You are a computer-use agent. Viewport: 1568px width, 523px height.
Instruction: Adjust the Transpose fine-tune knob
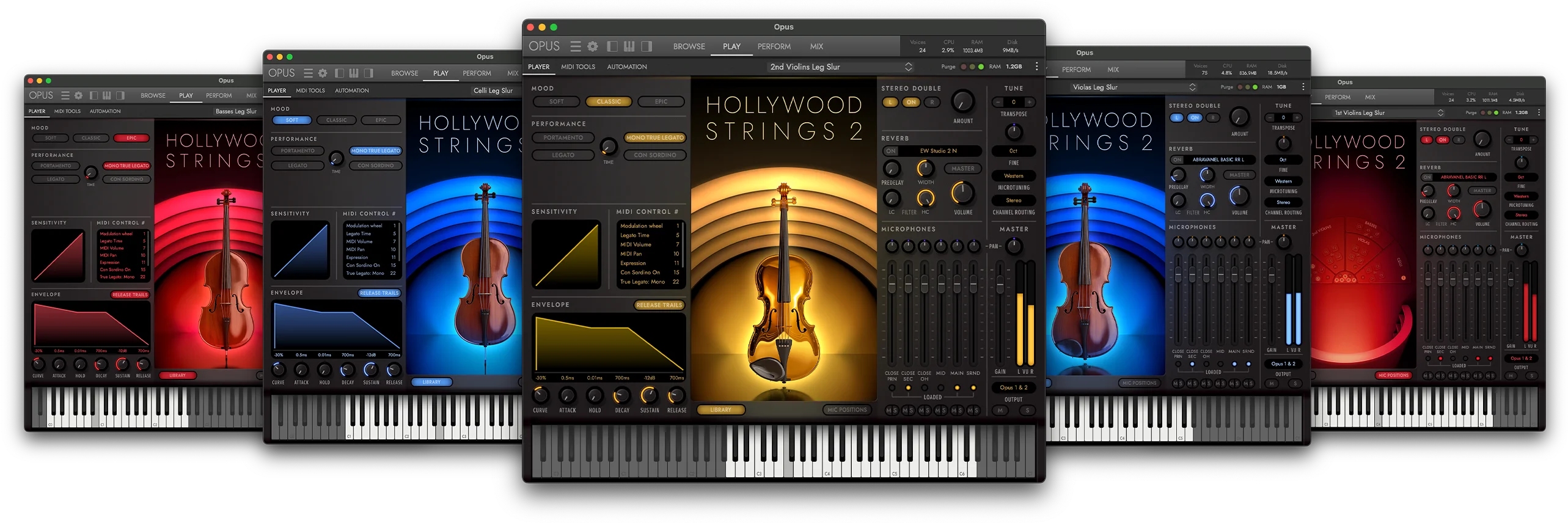[x=1014, y=131]
